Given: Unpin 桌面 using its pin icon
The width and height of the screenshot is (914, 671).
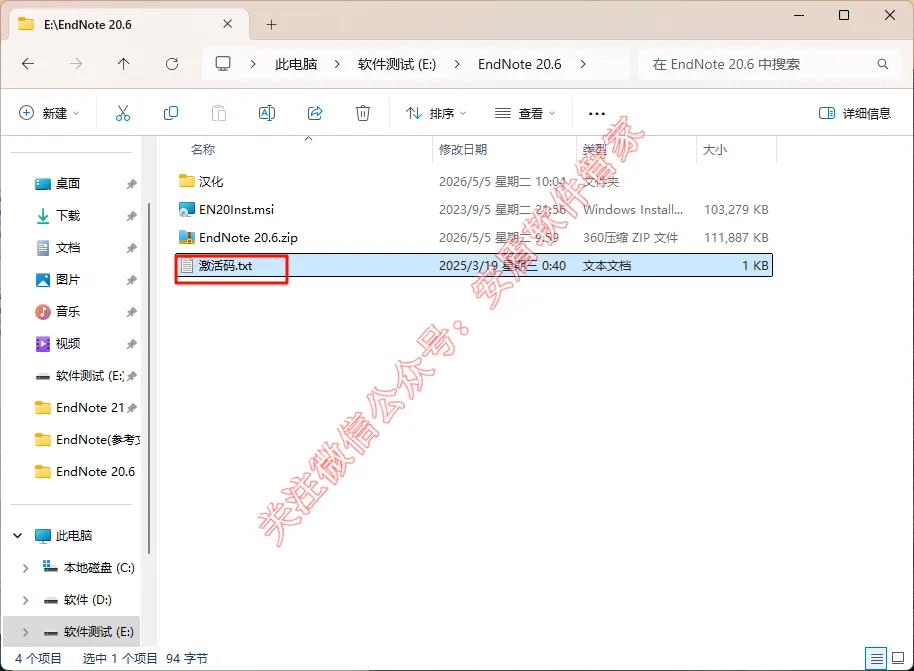Looking at the screenshot, I should tap(131, 184).
